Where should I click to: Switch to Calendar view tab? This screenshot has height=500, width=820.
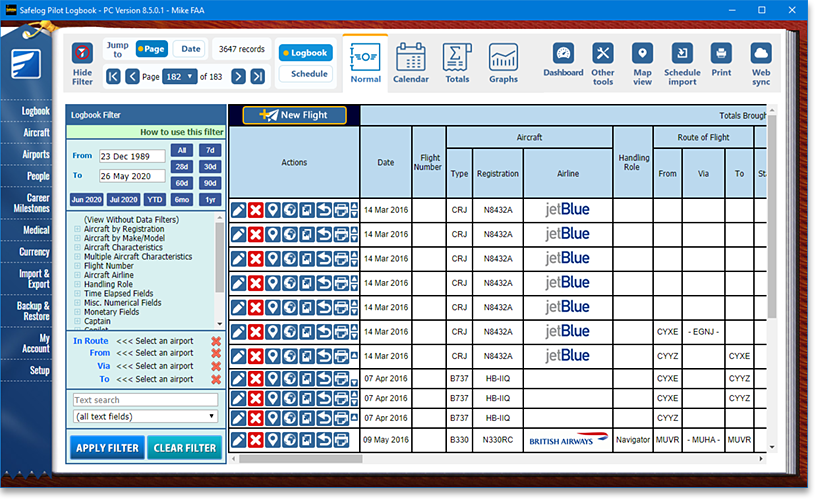click(411, 63)
